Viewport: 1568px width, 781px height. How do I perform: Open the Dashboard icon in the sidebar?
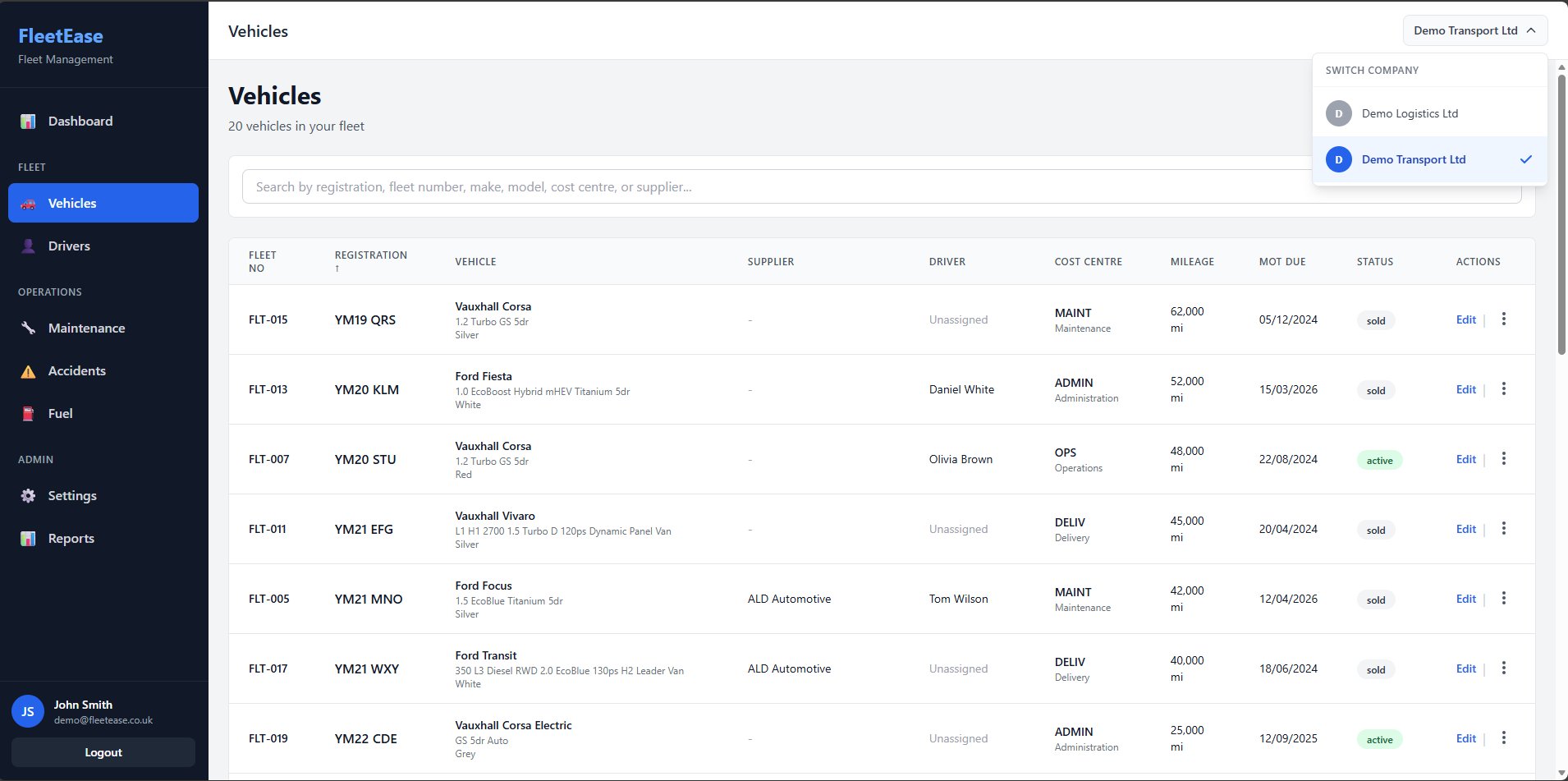[27, 121]
